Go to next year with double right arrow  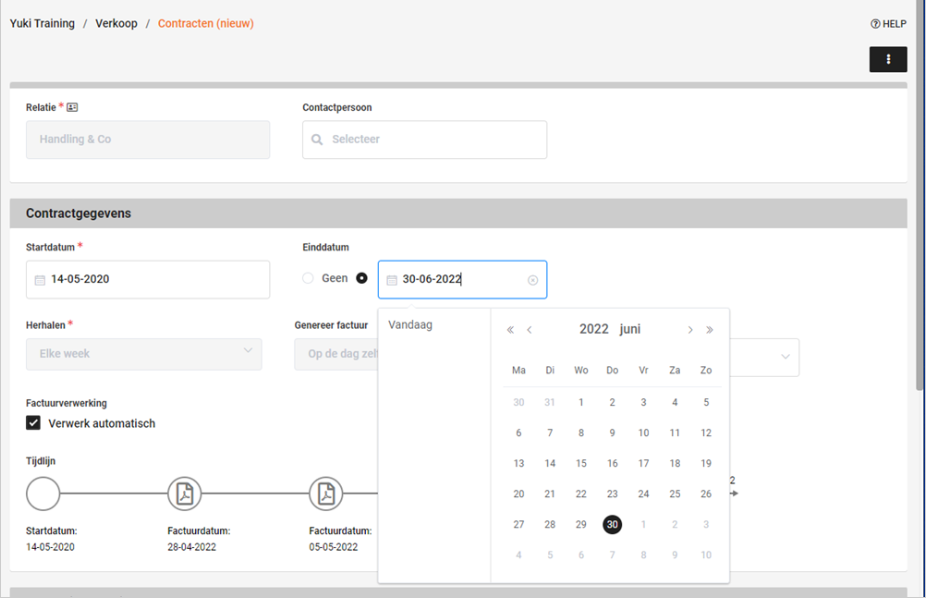click(709, 330)
